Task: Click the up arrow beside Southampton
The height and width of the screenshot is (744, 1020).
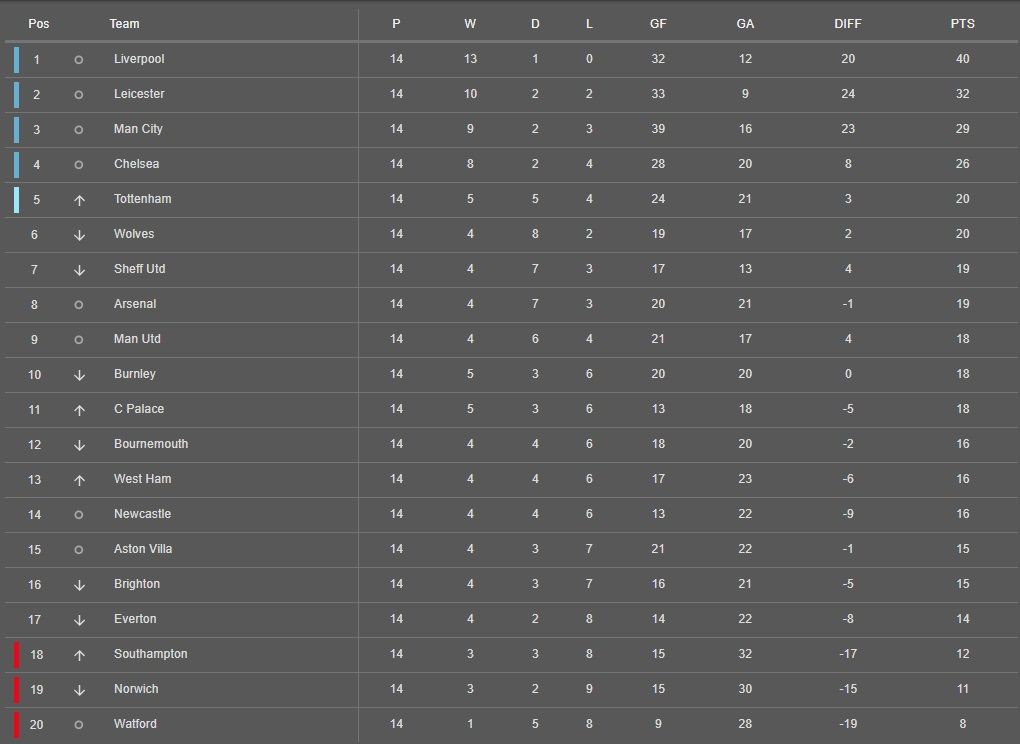Action: point(79,655)
